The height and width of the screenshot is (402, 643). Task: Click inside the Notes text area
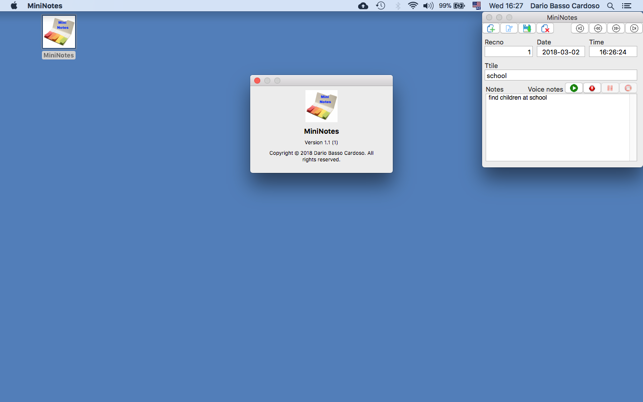pyautogui.click(x=558, y=128)
